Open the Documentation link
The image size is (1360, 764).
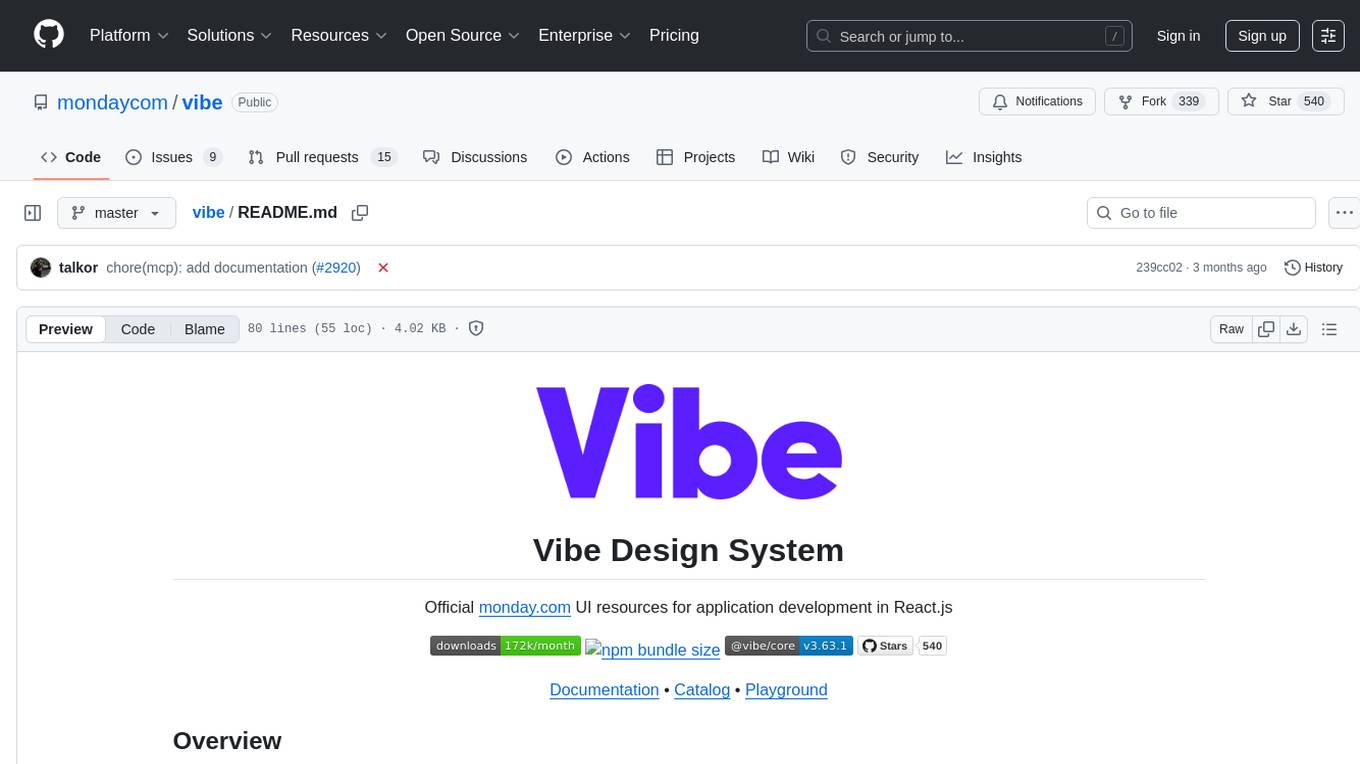[604, 690]
